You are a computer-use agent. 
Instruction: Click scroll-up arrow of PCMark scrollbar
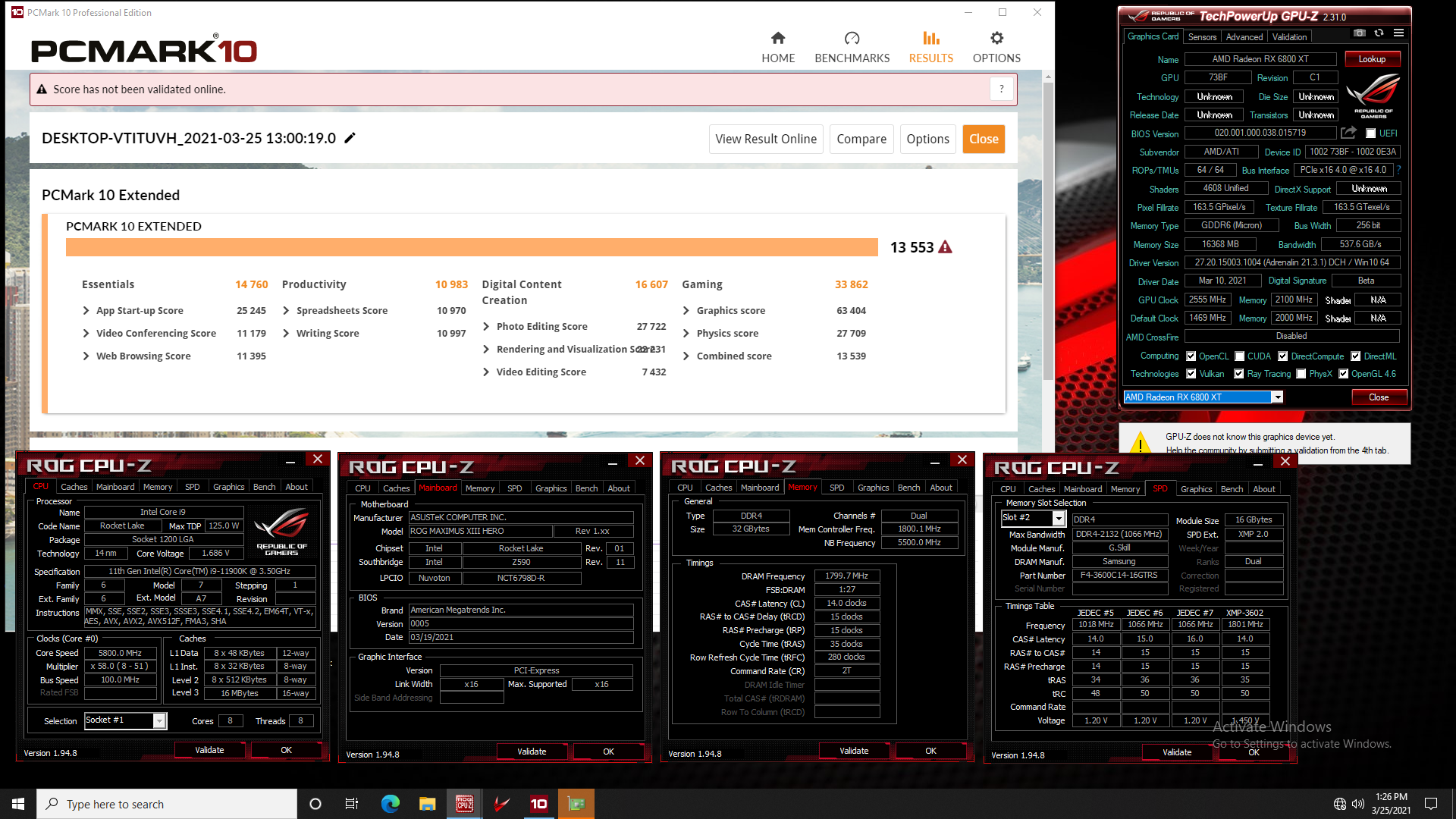click(x=1048, y=77)
